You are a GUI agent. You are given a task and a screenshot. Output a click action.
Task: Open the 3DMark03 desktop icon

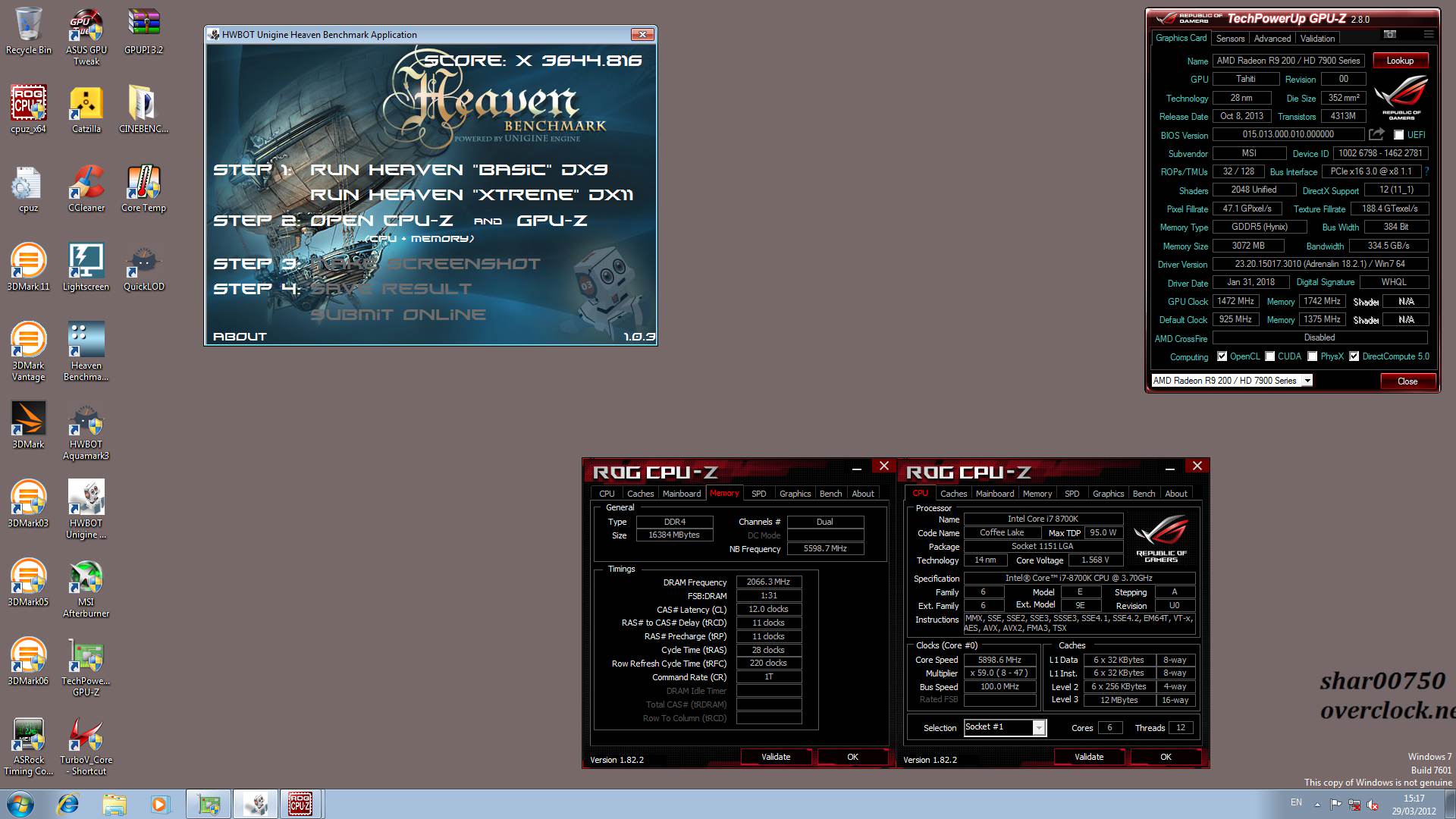pos(28,504)
